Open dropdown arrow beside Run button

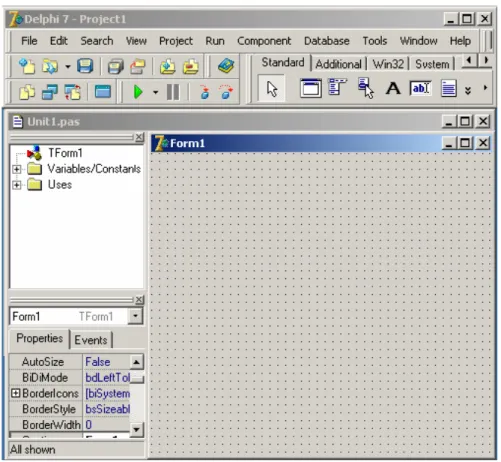point(155,92)
